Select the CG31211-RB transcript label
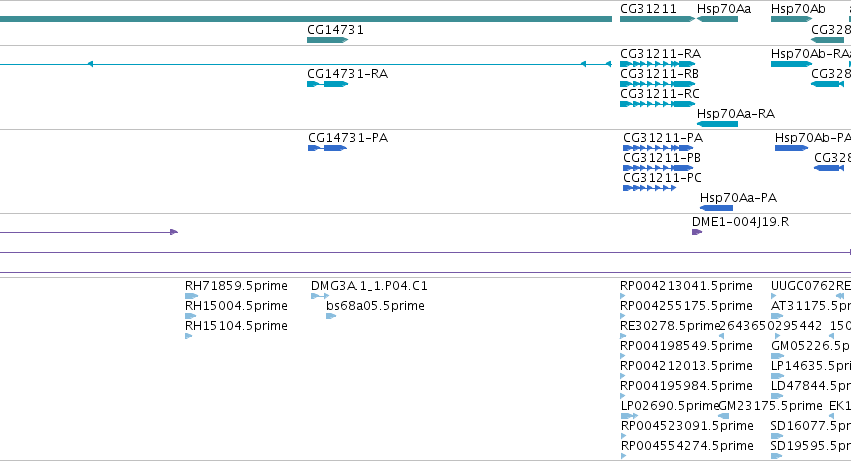Viewport: 851px width, 461px height. (659, 74)
